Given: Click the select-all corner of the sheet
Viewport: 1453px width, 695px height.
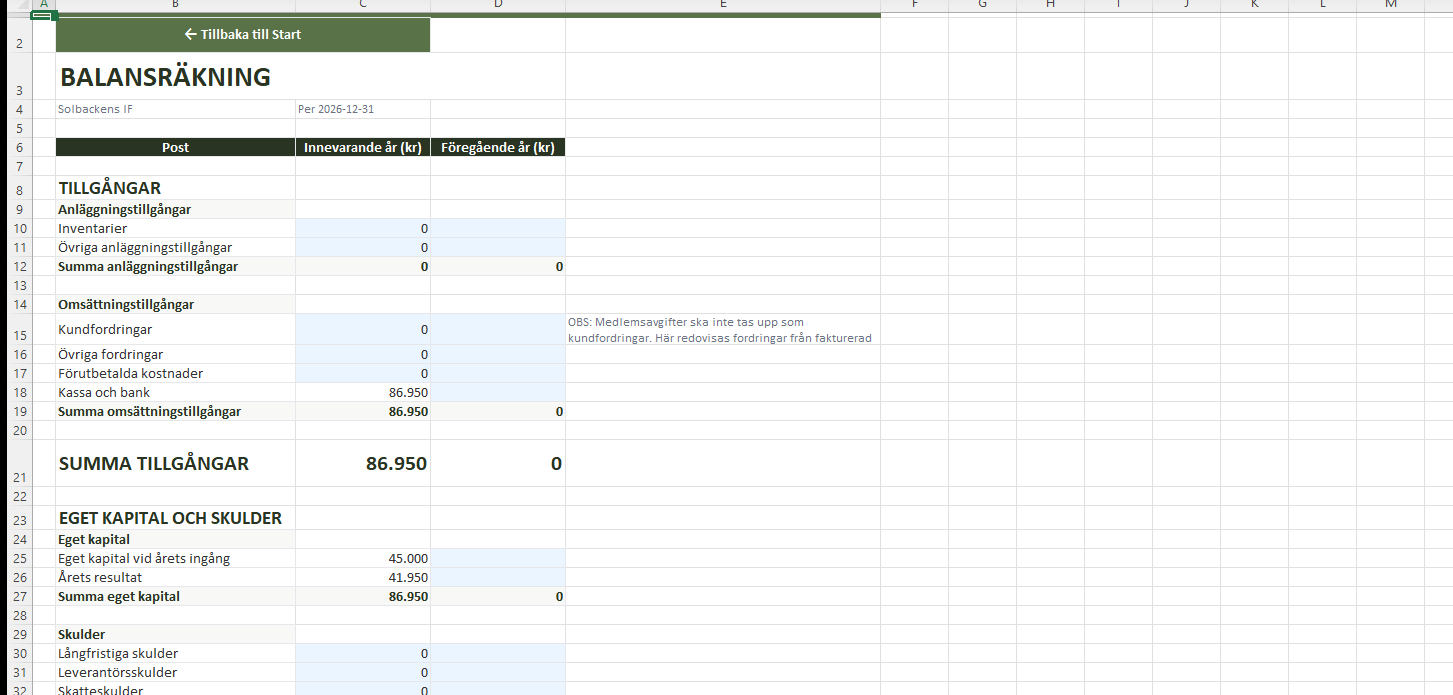Looking at the screenshot, I should point(16,5).
